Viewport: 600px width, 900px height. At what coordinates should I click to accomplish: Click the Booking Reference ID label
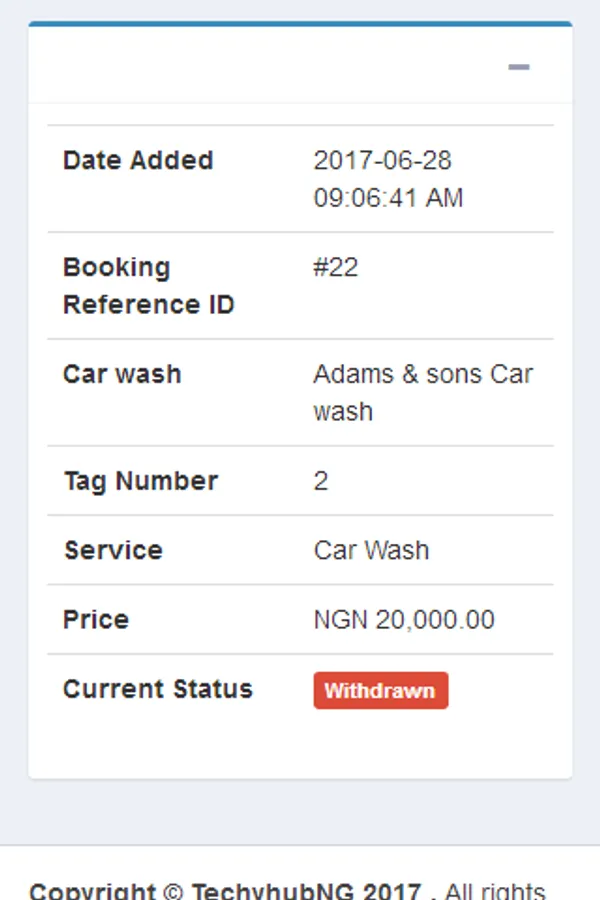click(148, 286)
